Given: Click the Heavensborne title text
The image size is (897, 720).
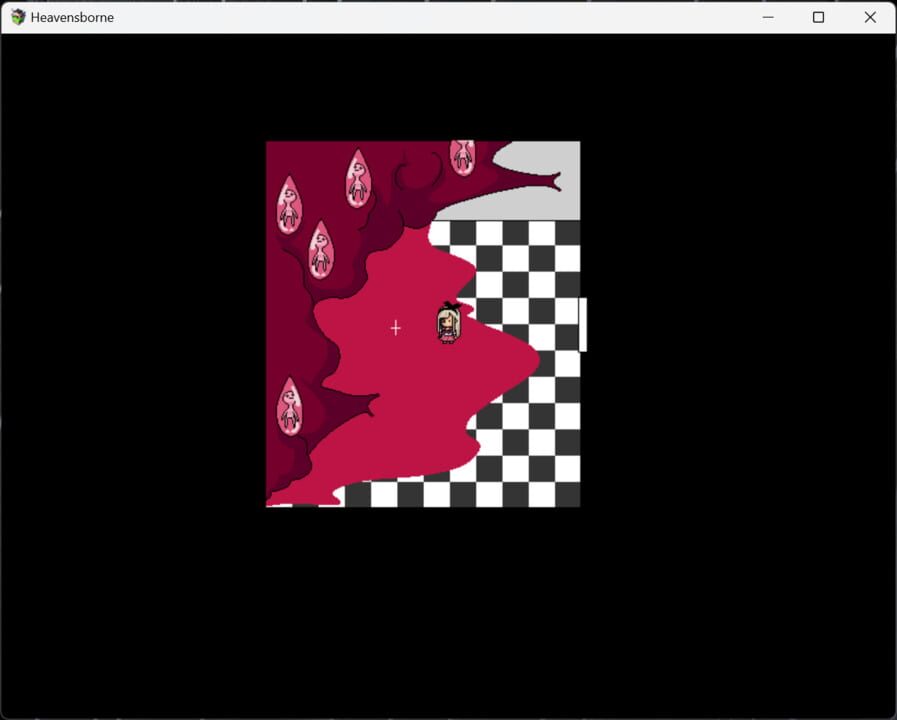Looking at the screenshot, I should tap(73, 17).
